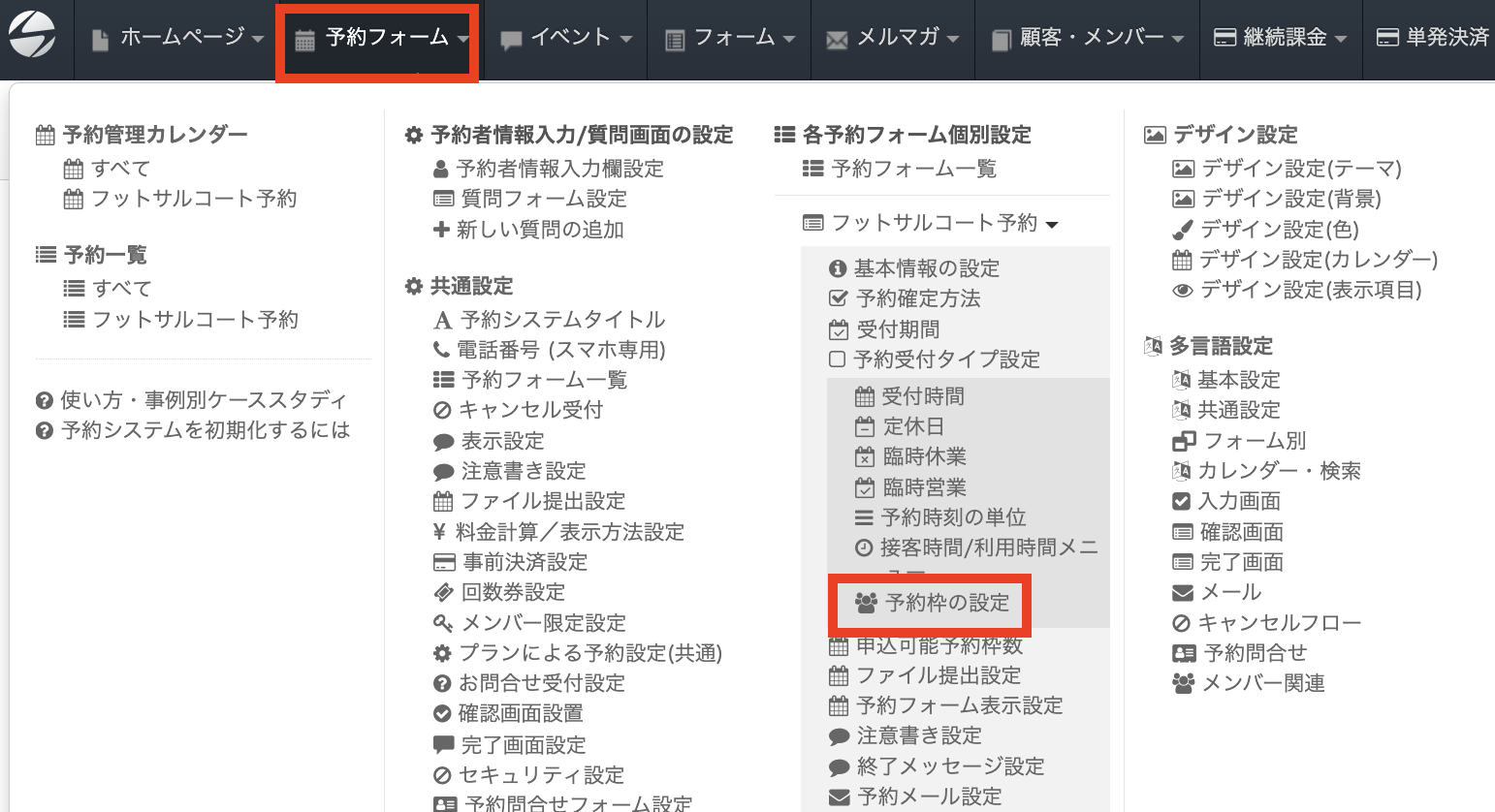Click the plus icon for 新しい質問の追加
Viewport: 1495px width, 812px height.
click(441, 230)
